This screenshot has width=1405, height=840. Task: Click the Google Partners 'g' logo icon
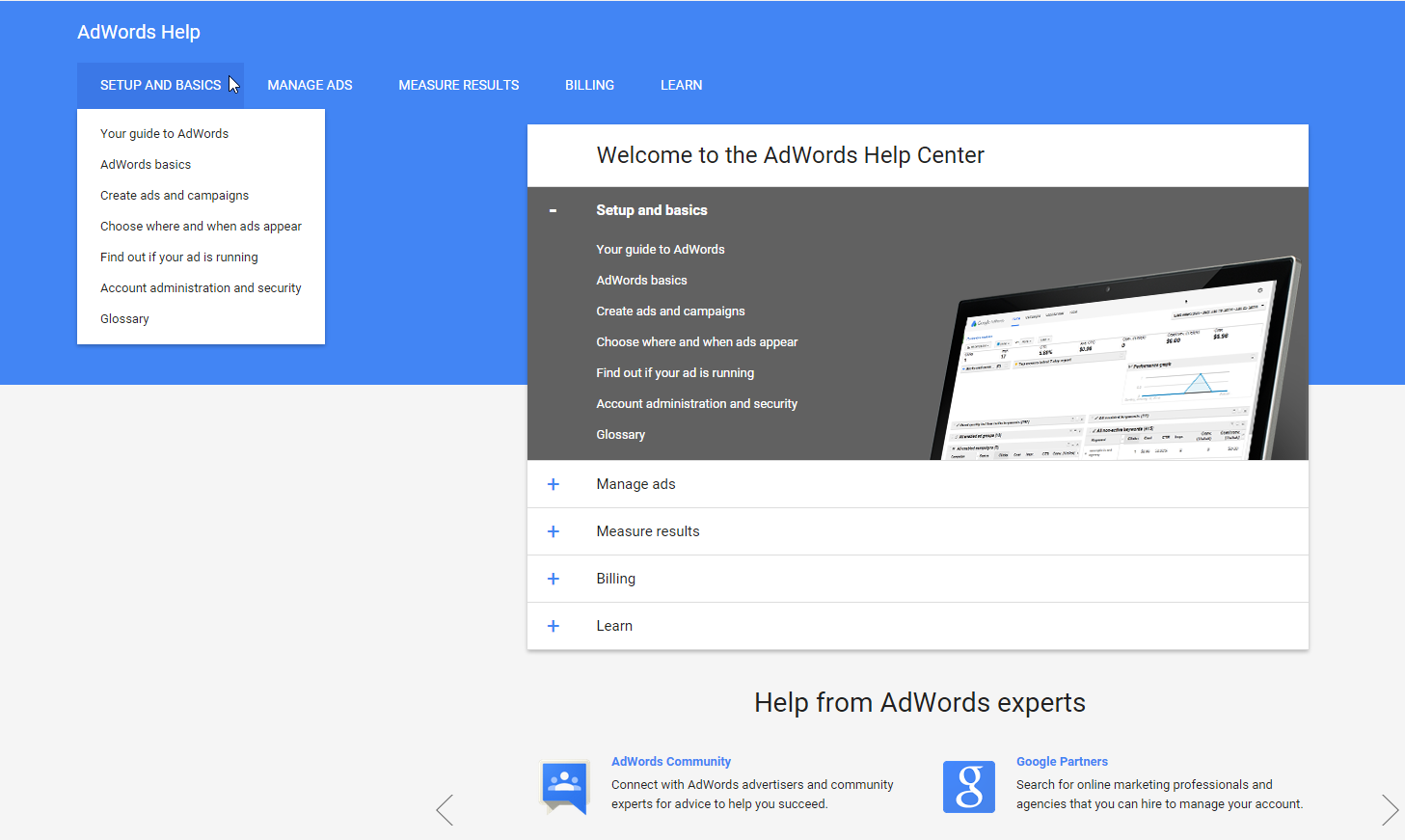click(x=968, y=786)
